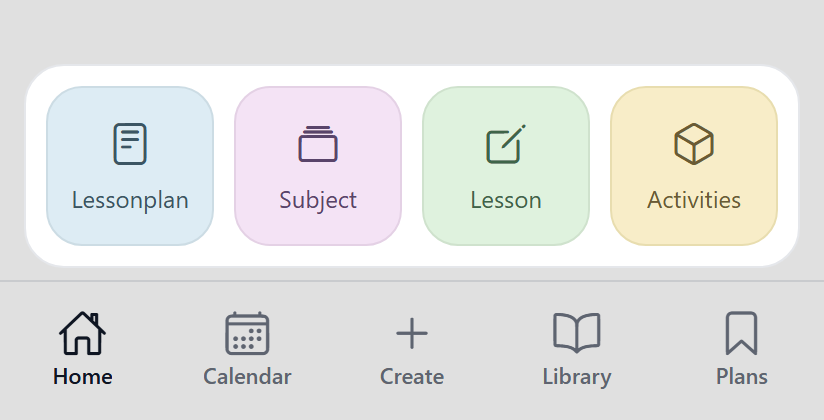This screenshot has width=824, height=420.
Task: Open the Plans tab label
Action: click(741, 377)
